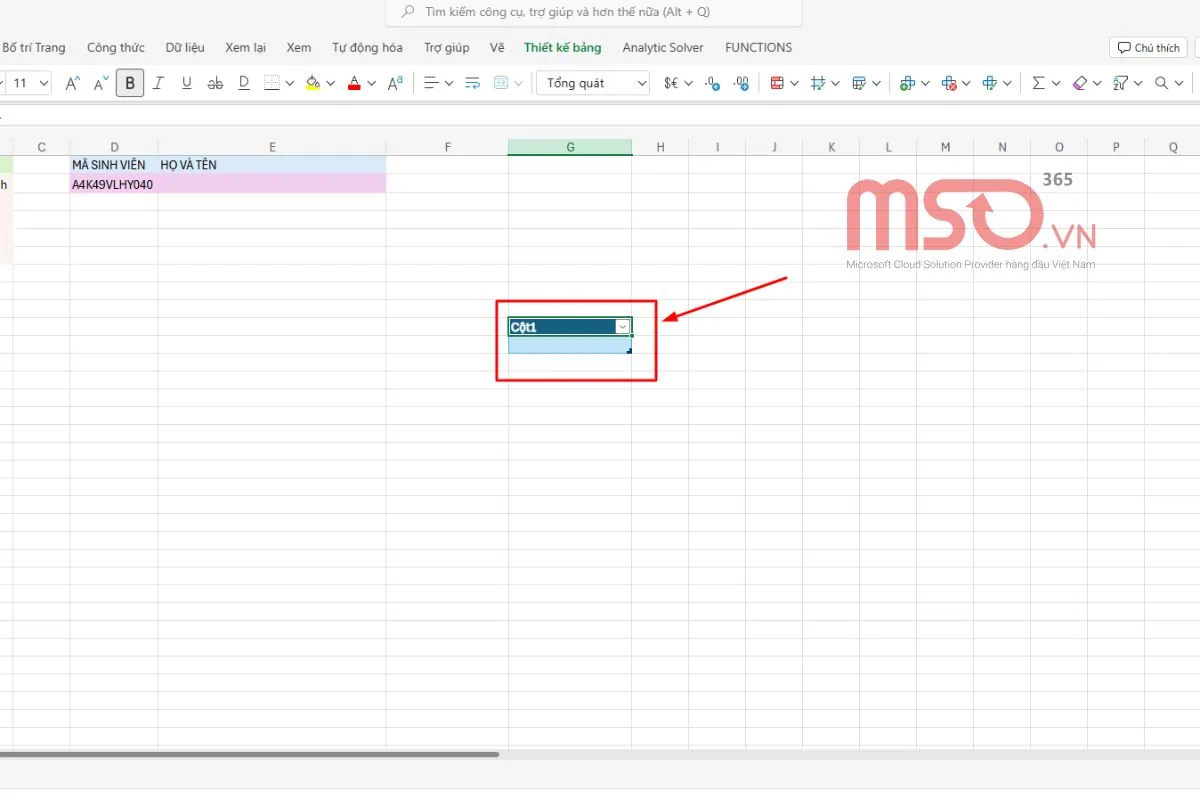Switch to the Công thức tab
Screen dimensions: 1200x800
[x=115, y=47]
